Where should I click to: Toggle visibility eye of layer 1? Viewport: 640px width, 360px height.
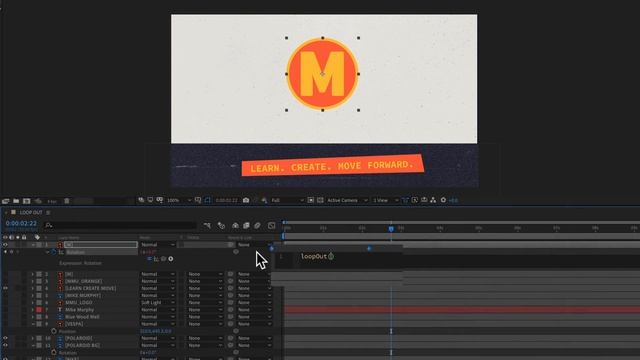click(5, 245)
